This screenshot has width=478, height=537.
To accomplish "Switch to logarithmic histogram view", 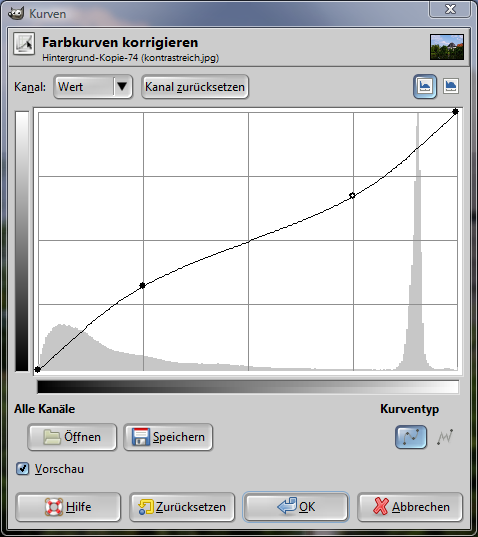I will pyautogui.click(x=451, y=86).
